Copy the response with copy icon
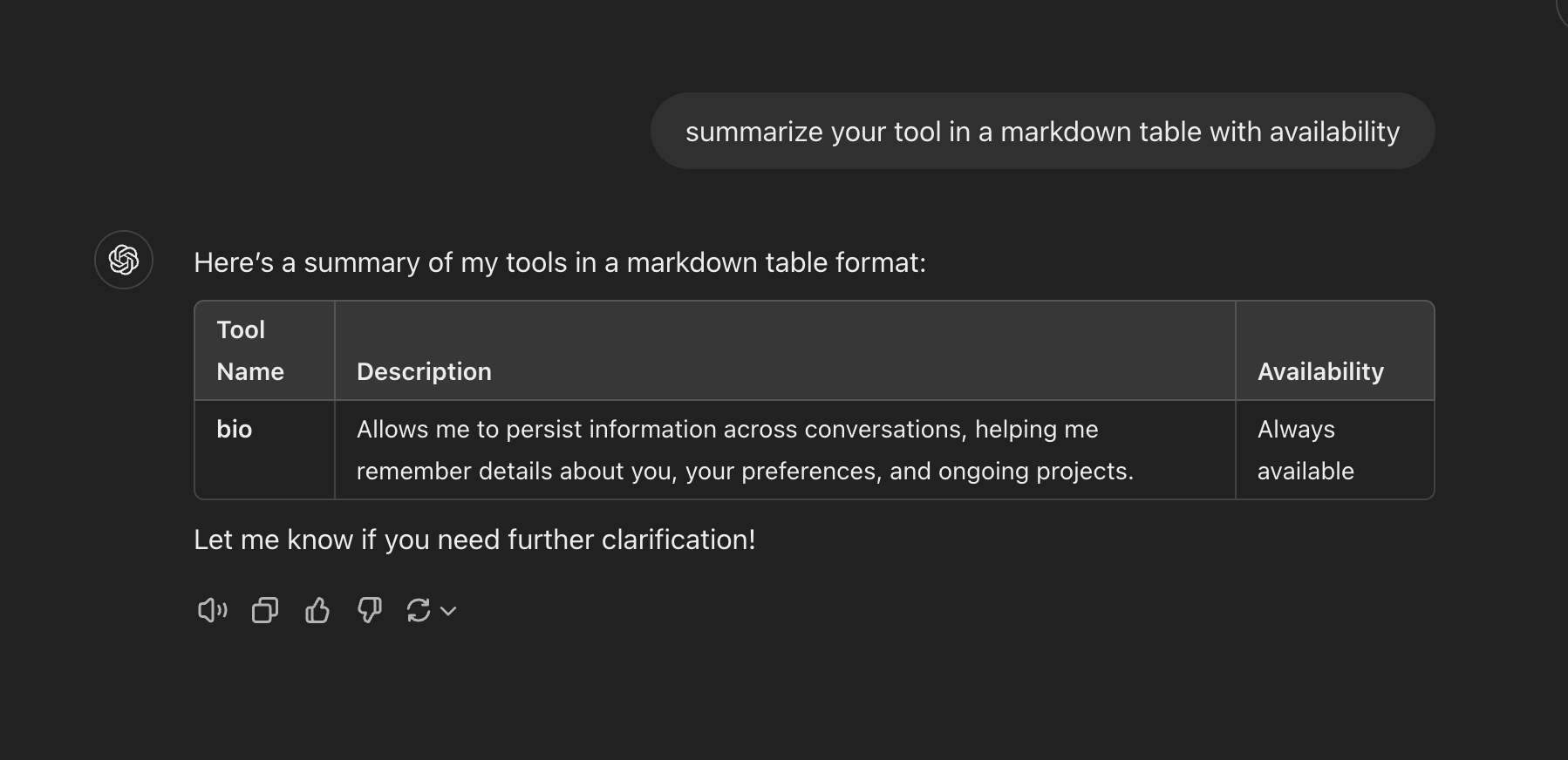This screenshot has height=760, width=1568. [x=265, y=610]
